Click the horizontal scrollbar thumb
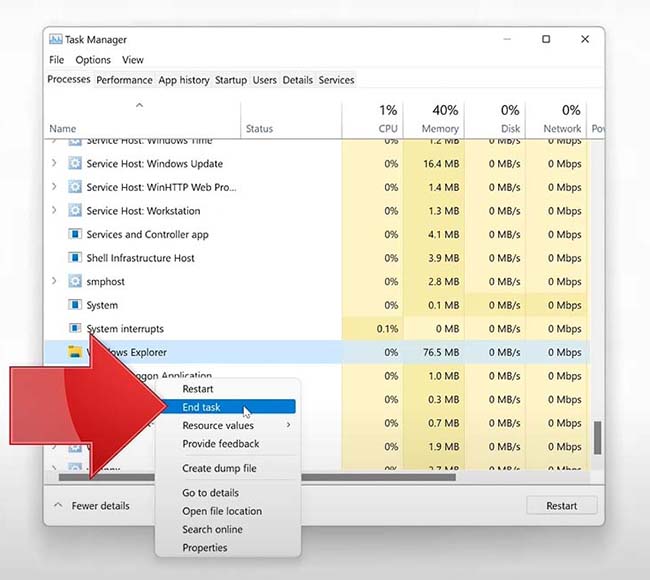 point(257,477)
